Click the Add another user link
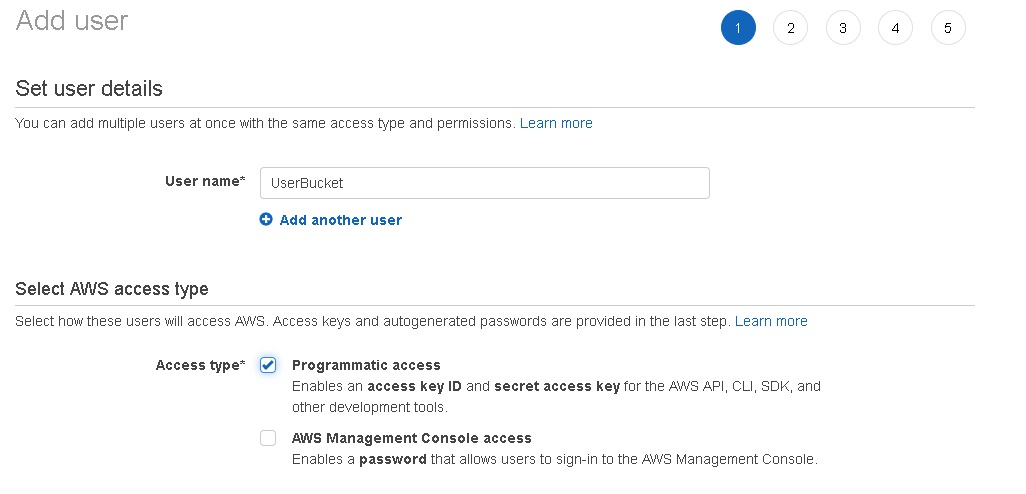 (340, 220)
